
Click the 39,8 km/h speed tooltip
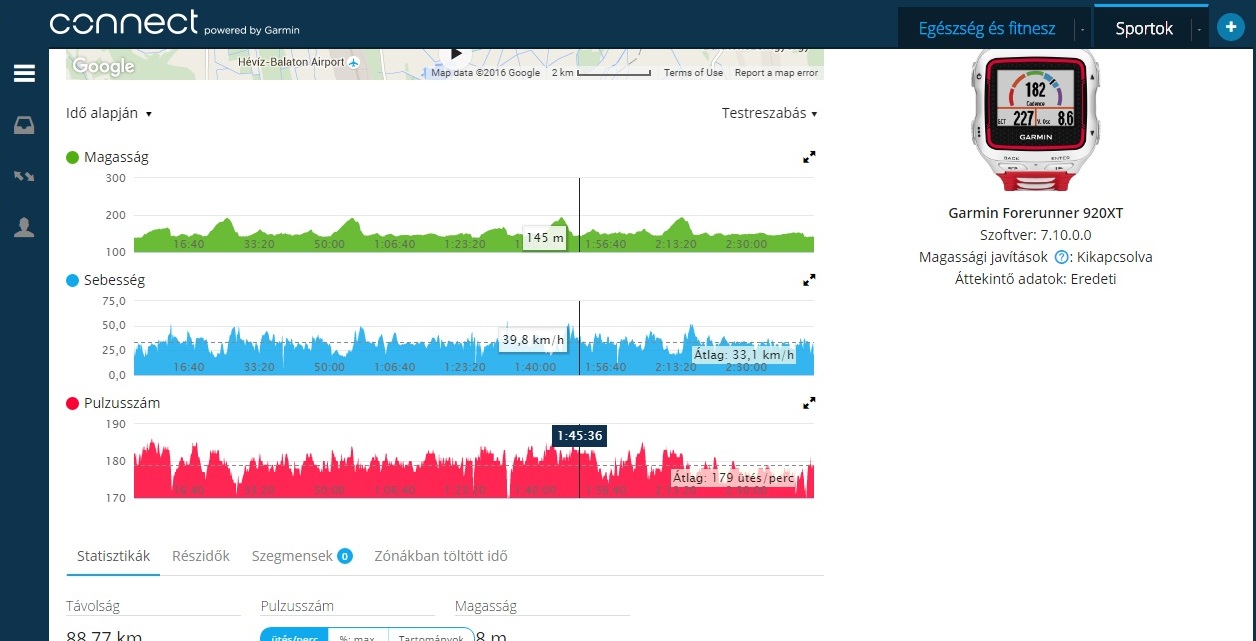click(x=533, y=340)
